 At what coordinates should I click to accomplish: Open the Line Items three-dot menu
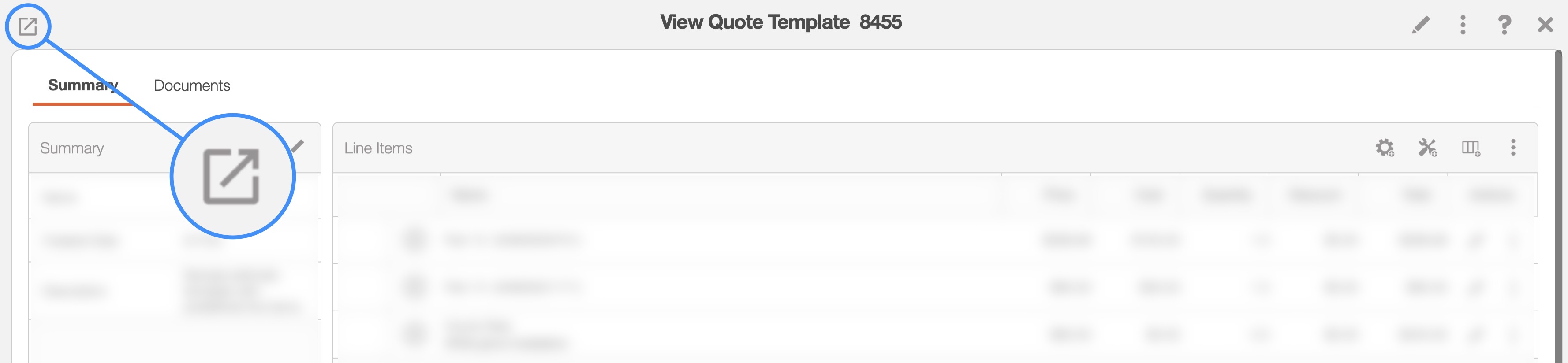tap(1513, 148)
